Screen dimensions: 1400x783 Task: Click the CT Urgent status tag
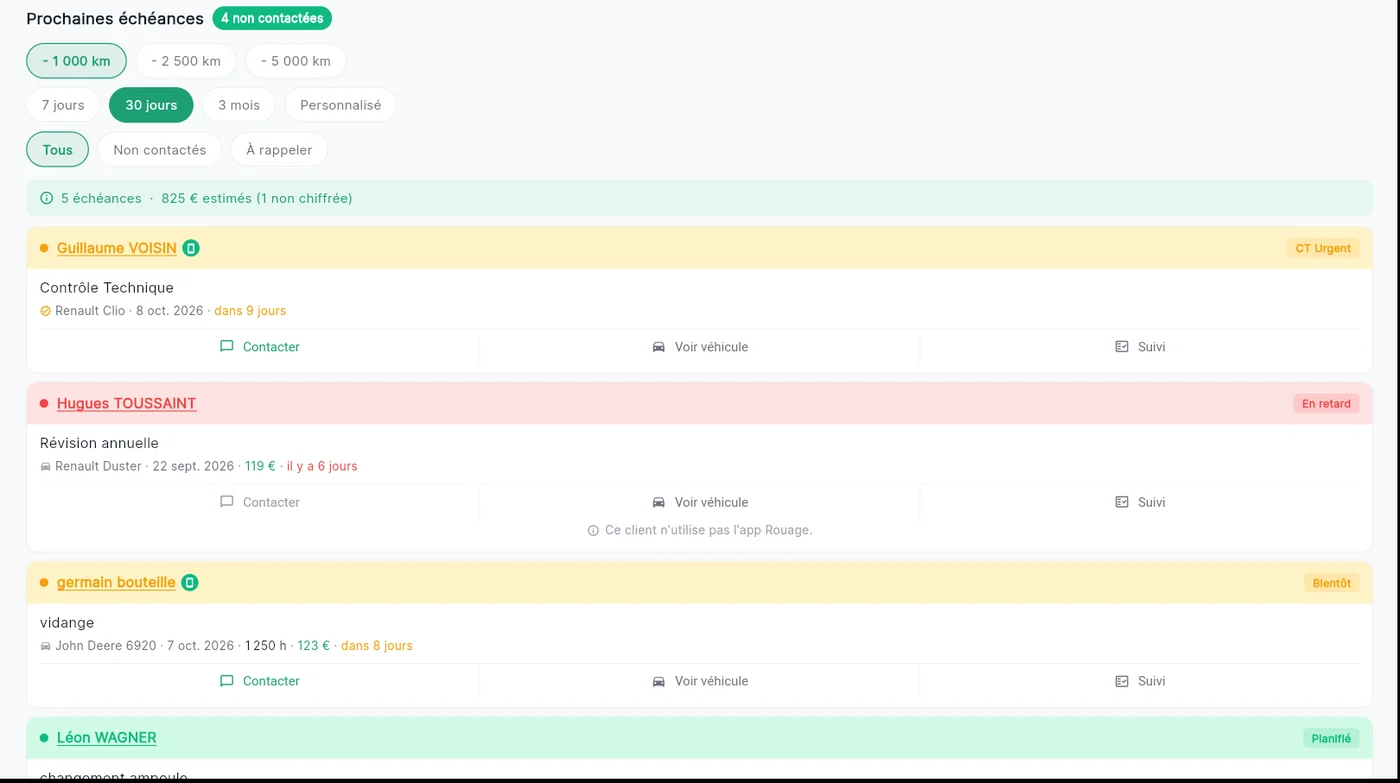(1323, 248)
